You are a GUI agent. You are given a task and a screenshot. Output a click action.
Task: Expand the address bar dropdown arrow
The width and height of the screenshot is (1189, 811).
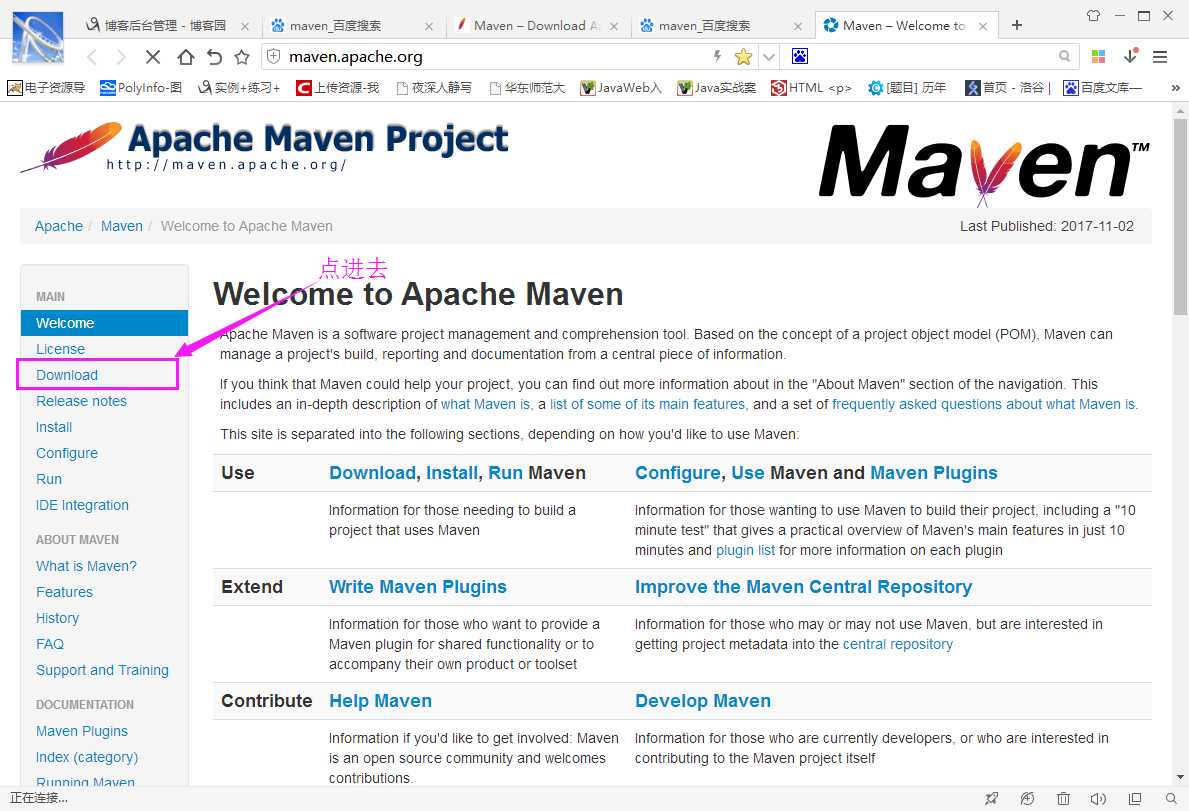point(768,57)
